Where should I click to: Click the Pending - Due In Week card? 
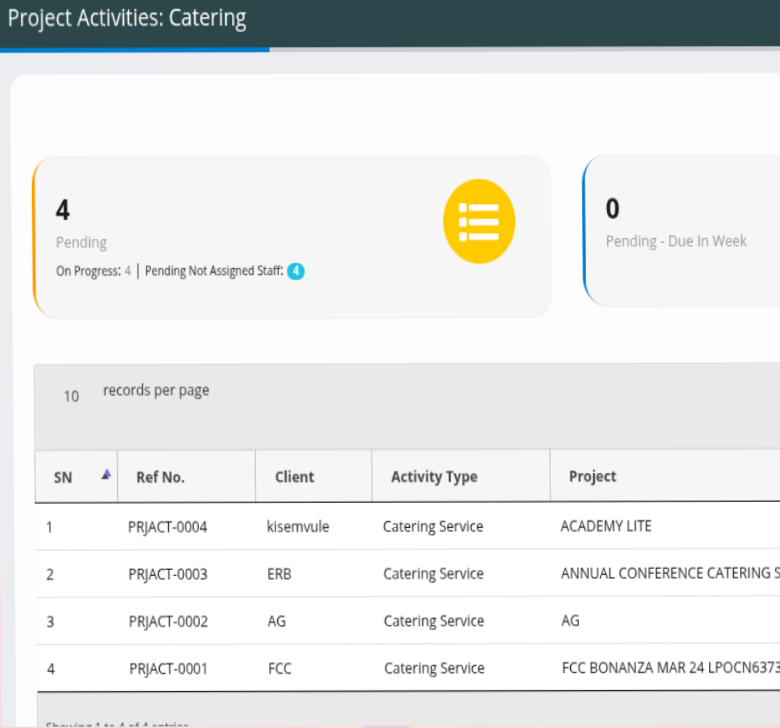pyautogui.click(x=681, y=231)
